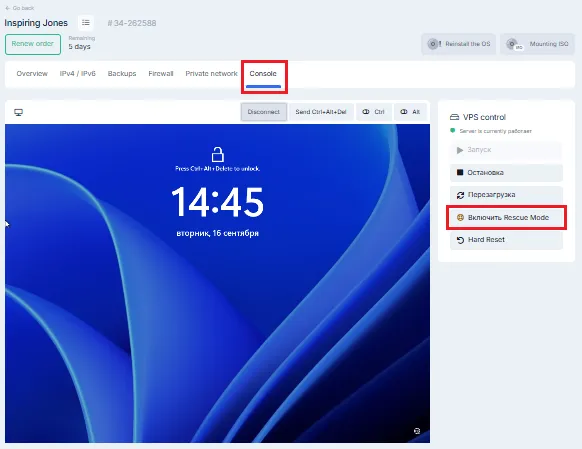582x449 pixels.
Task: Go back using the top link
Action: coord(19,8)
